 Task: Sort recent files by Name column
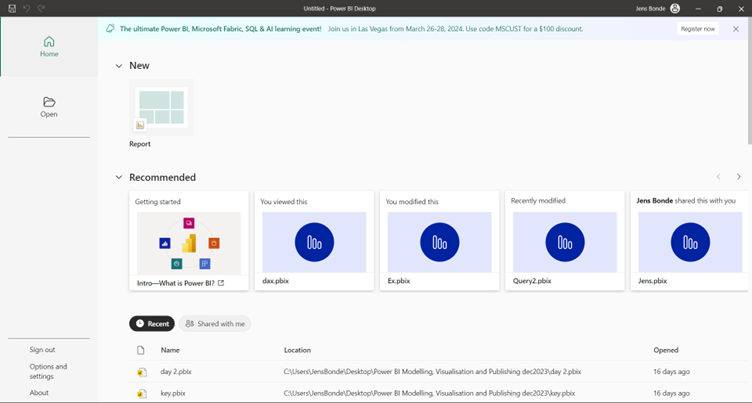(170, 350)
